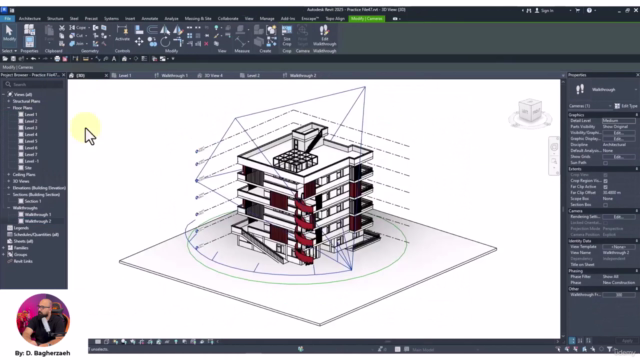Screen dimensions: 640x360
Task: Expand the Elevations (Building Elevation) node
Action: coord(9,188)
